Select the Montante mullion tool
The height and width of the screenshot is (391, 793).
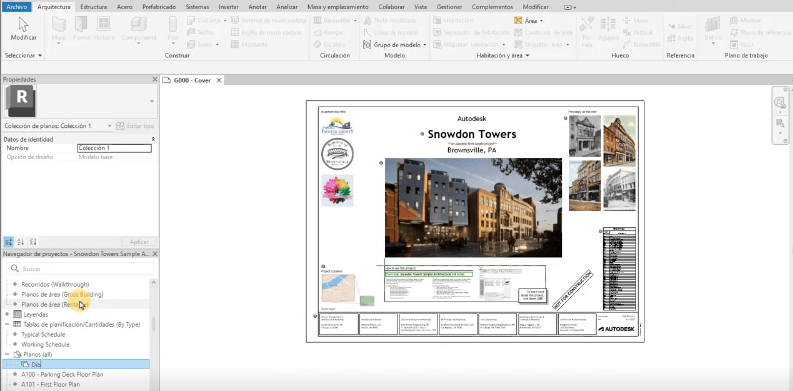click(249, 45)
